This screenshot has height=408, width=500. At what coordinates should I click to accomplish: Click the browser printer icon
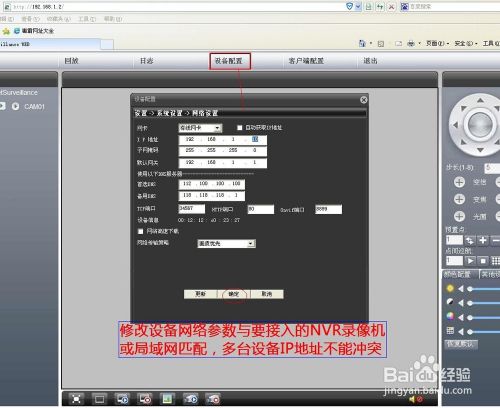click(411, 43)
